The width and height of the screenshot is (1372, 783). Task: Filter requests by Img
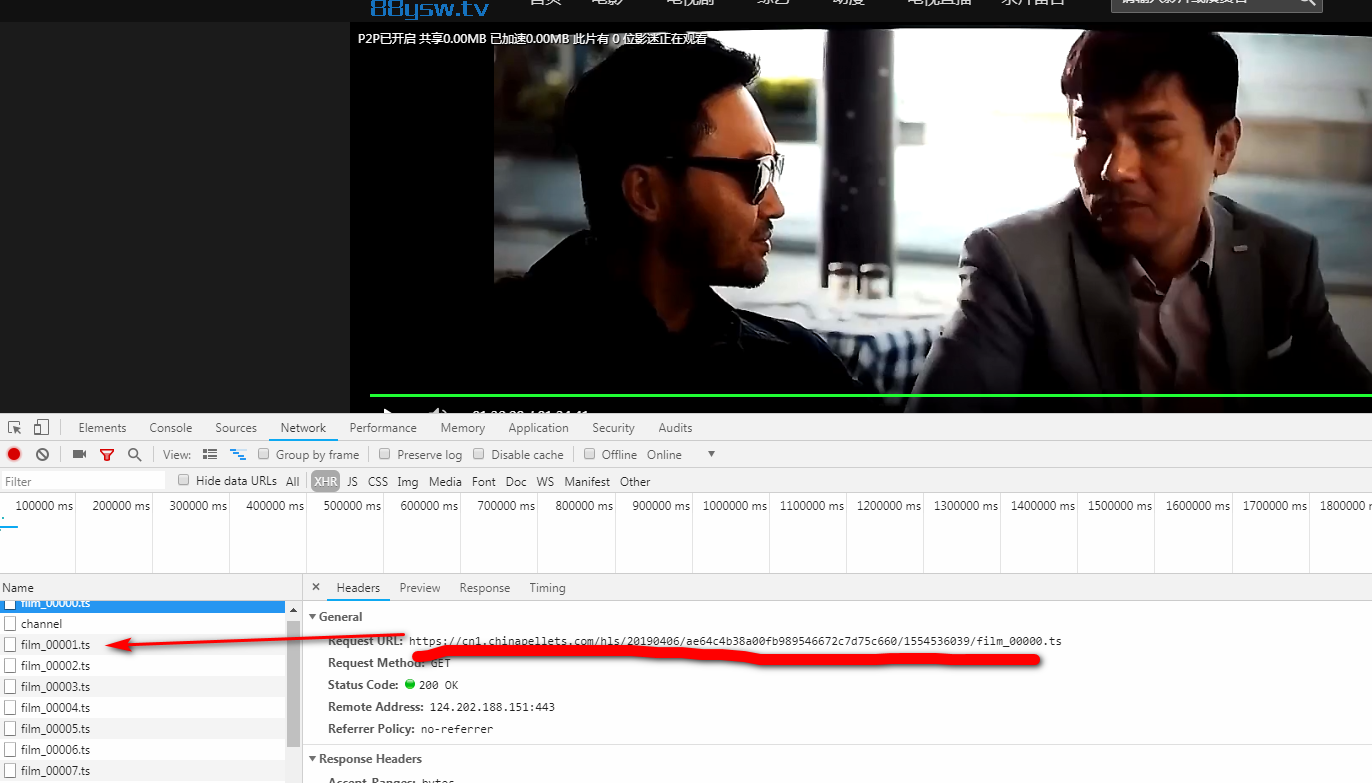coord(408,481)
